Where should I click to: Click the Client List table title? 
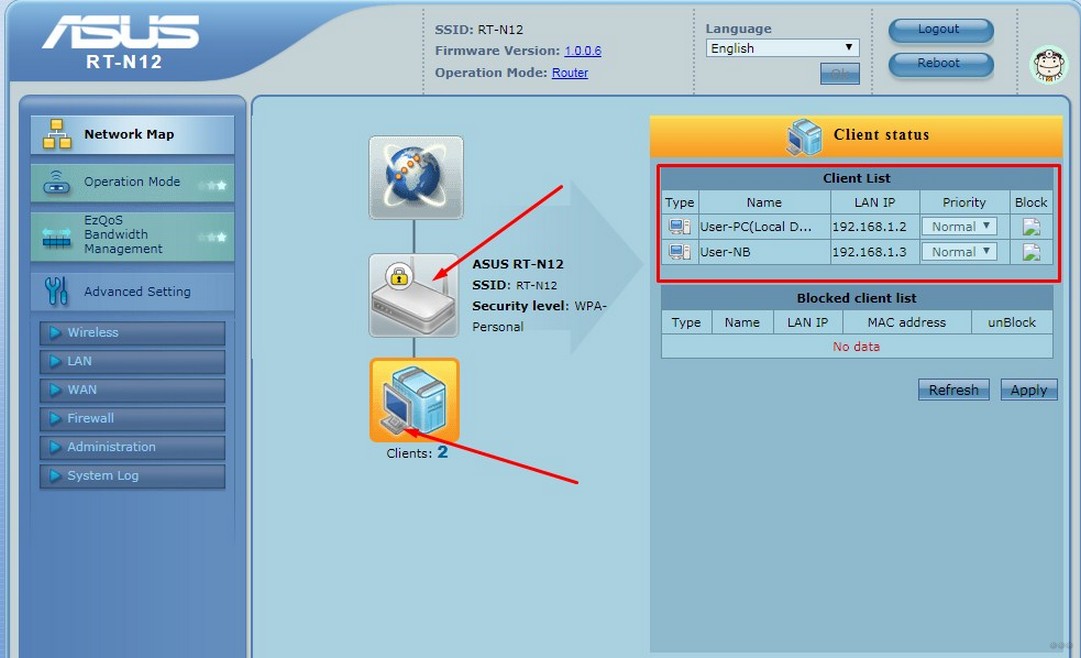[x=857, y=178]
